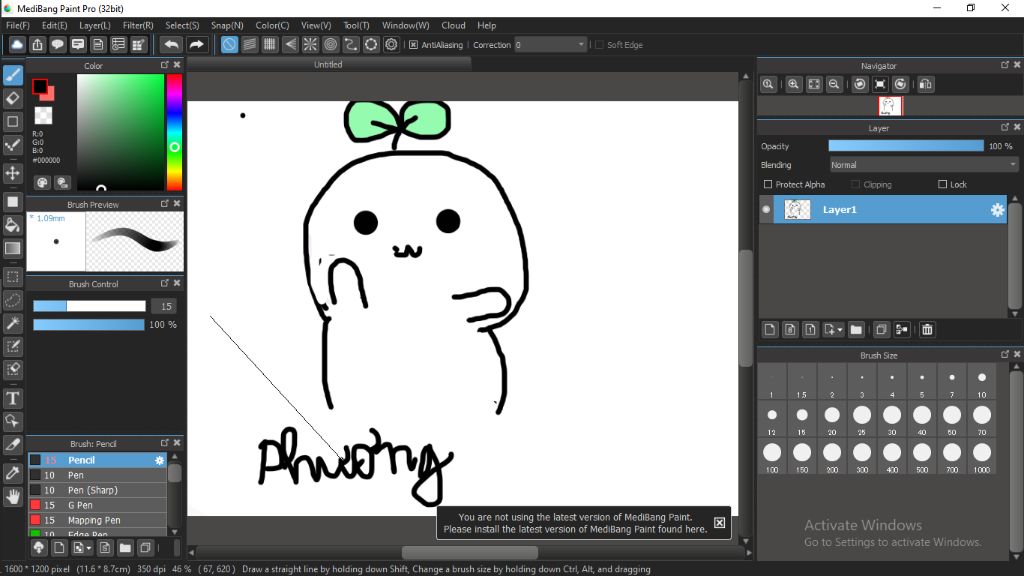This screenshot has width=1024, height=576.
Task: Undock the Color panel
Action: click(165, 65)
